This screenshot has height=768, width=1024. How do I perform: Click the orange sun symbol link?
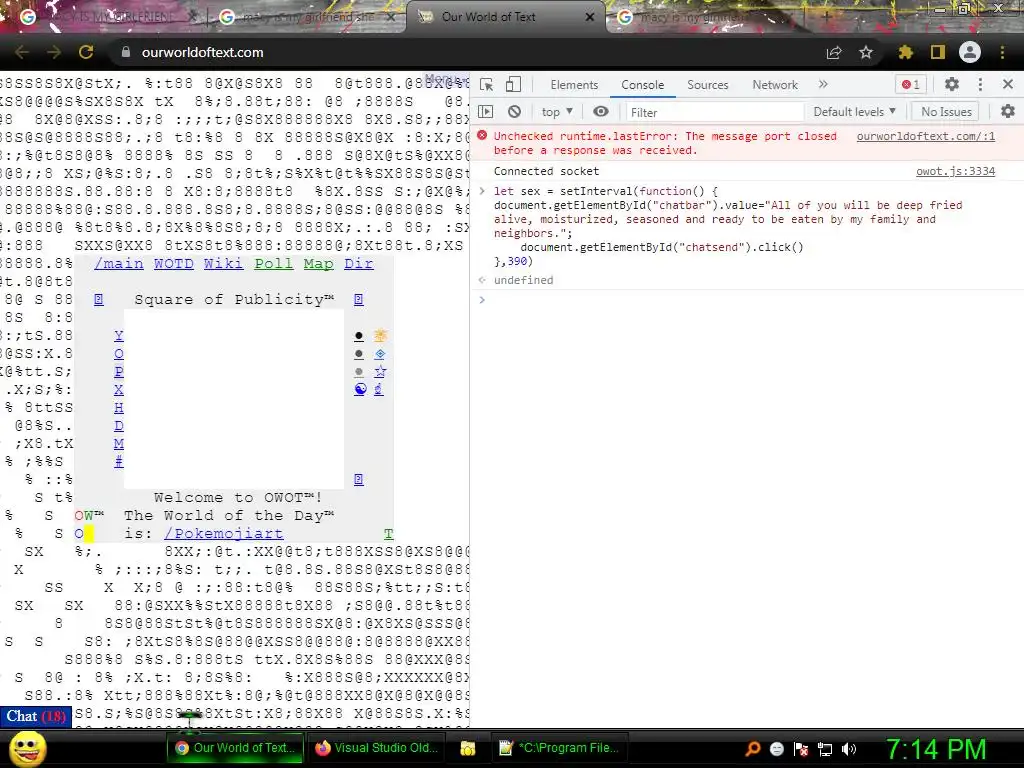(380, 336)
